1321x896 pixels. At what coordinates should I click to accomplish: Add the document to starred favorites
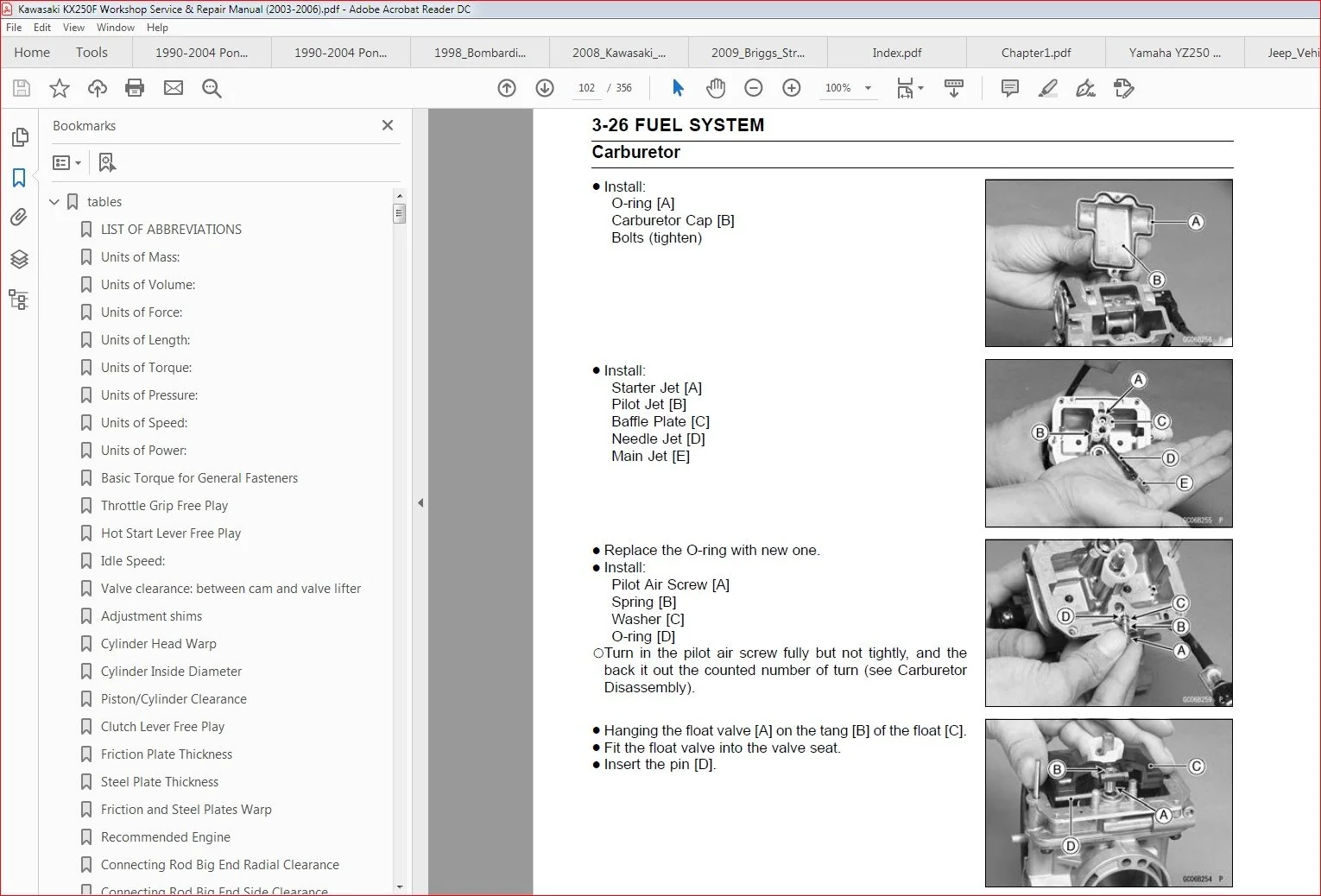60,88
